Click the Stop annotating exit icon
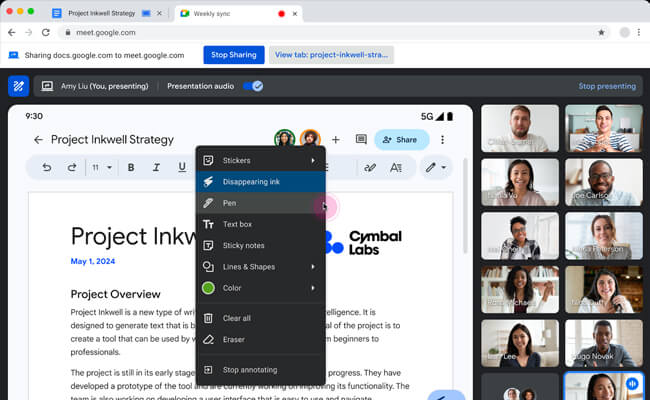Viewport: 650px width, 400px height. pyautogui.click(x=208, y=370)
